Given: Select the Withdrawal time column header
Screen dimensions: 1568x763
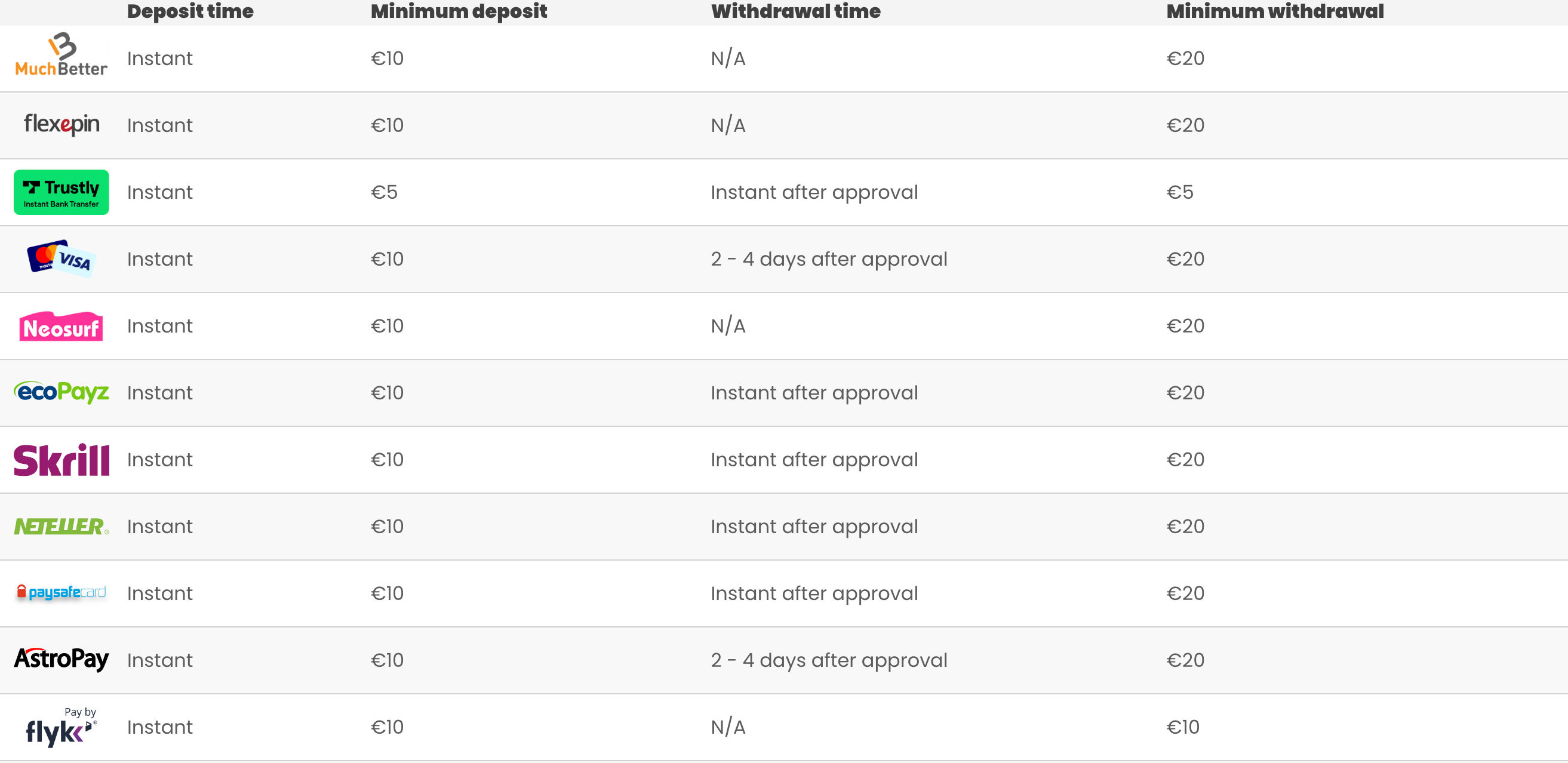Looking at the screenshot, I should [x=795, y=11].
